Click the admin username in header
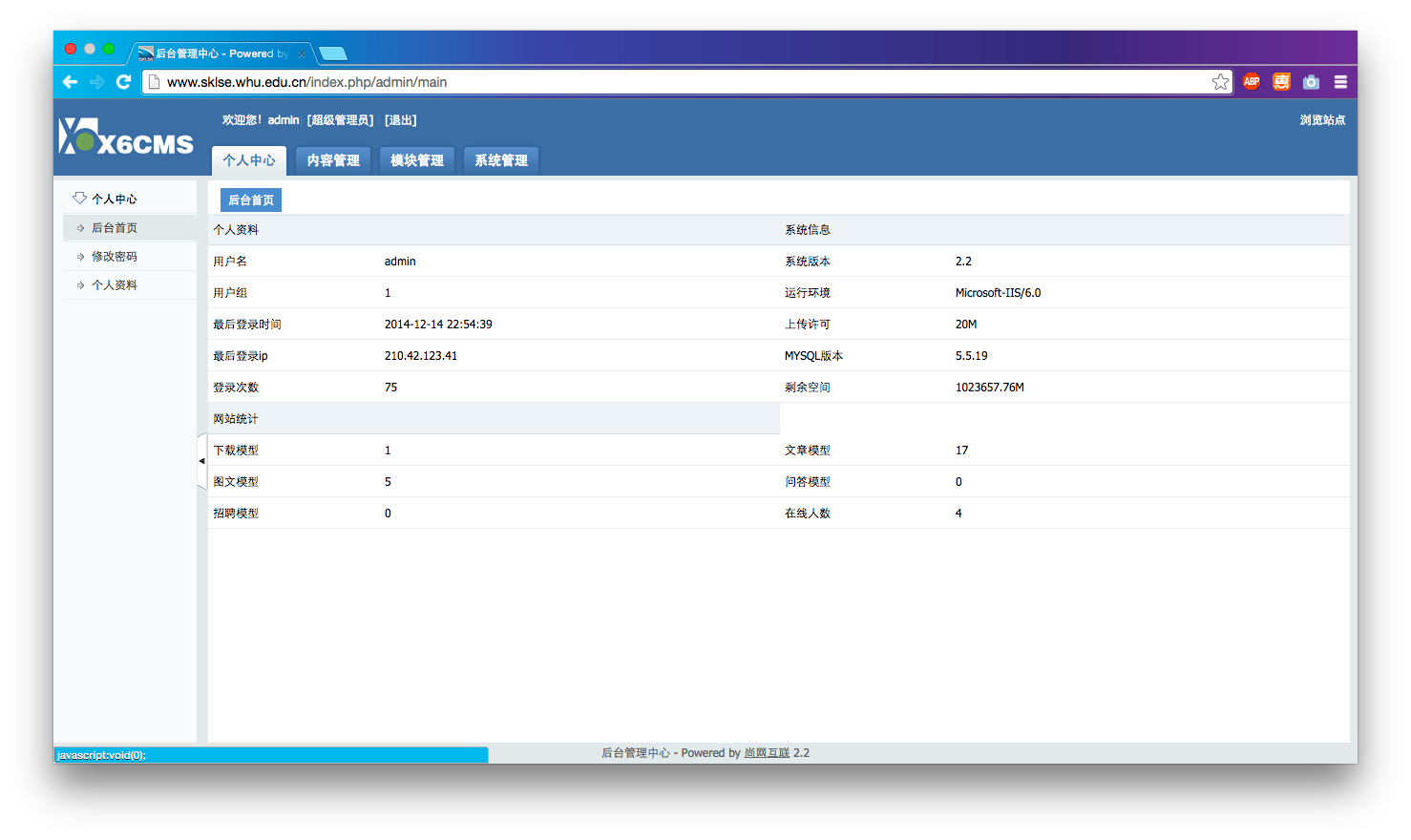Screen dimensions: 1411x840 [284, 120]
